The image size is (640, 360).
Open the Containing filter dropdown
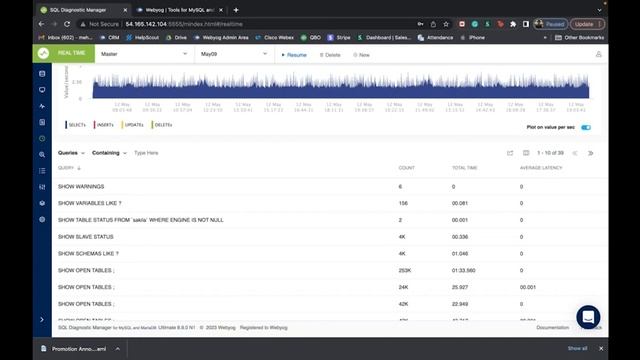[x=109, y=153]
